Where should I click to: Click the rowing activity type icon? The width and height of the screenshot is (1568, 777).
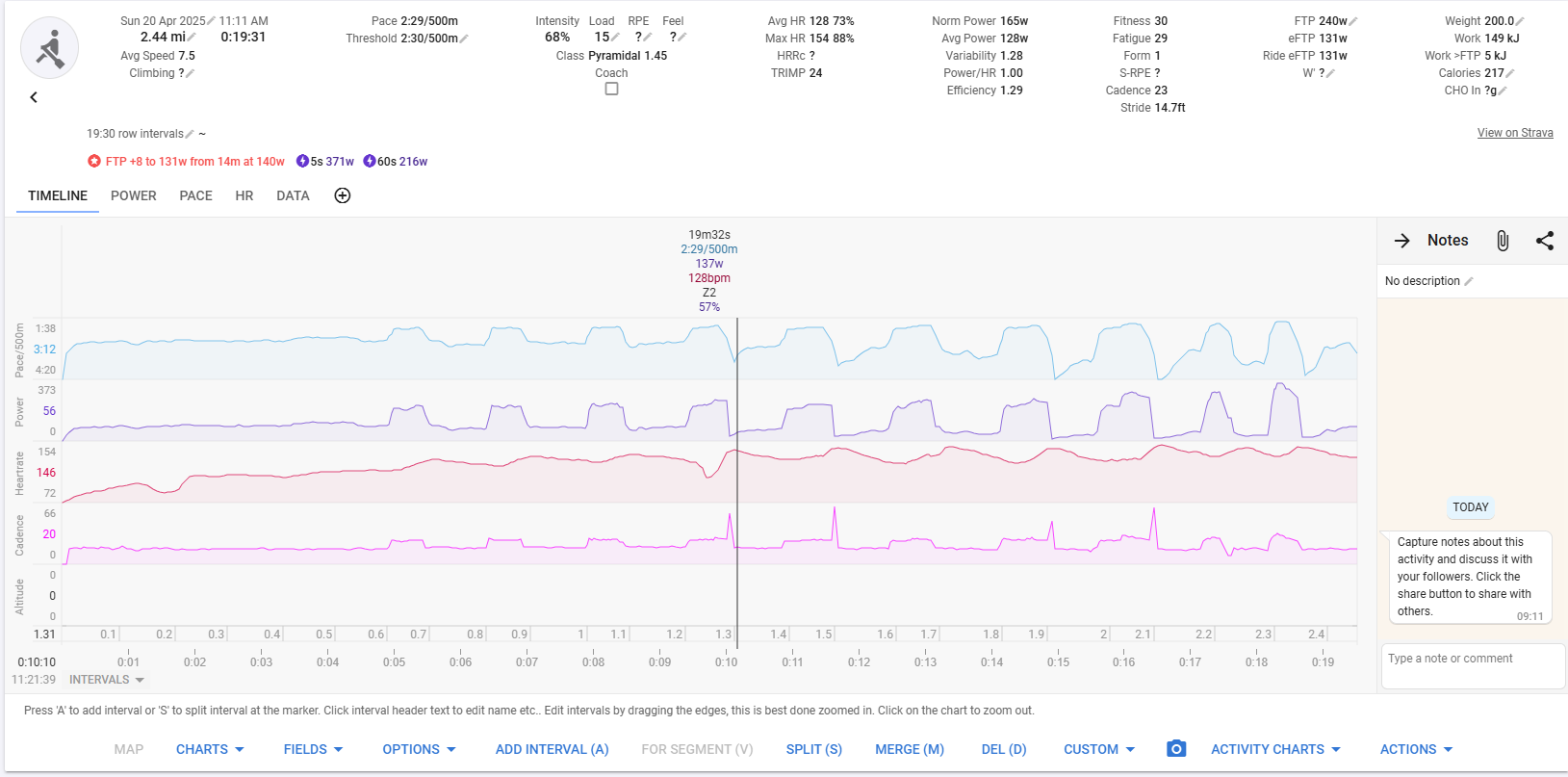(50, 48)
